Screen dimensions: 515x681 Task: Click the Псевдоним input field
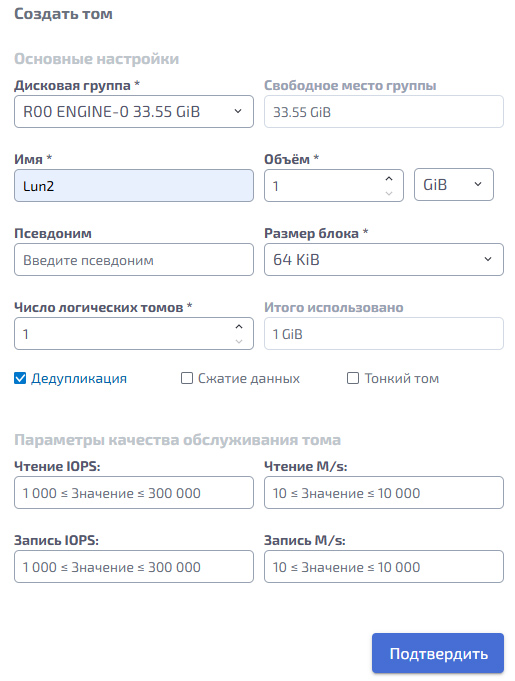click(134, 260)
